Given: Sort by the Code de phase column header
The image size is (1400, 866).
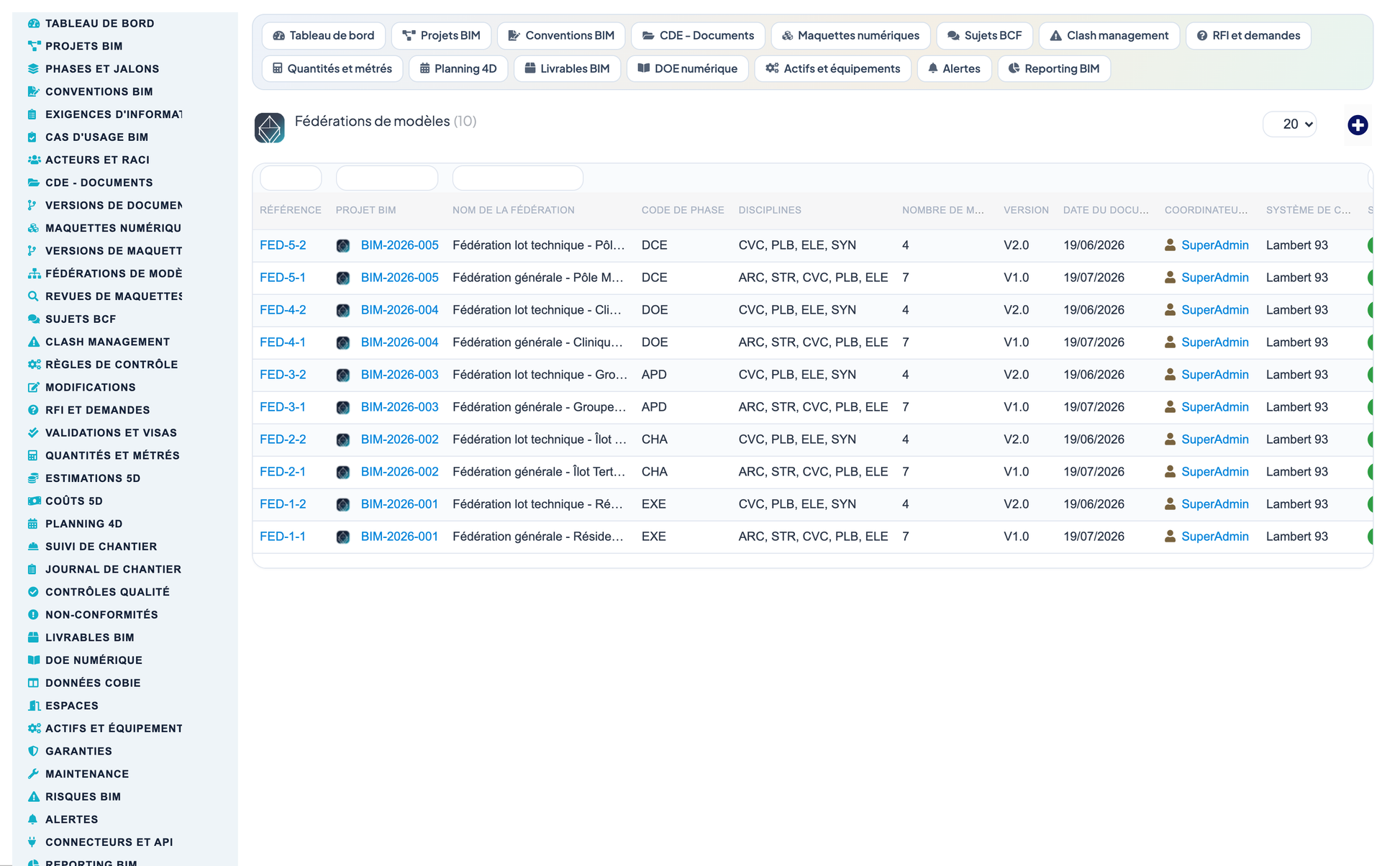Looking at the screenshot, I should [682, 210].
